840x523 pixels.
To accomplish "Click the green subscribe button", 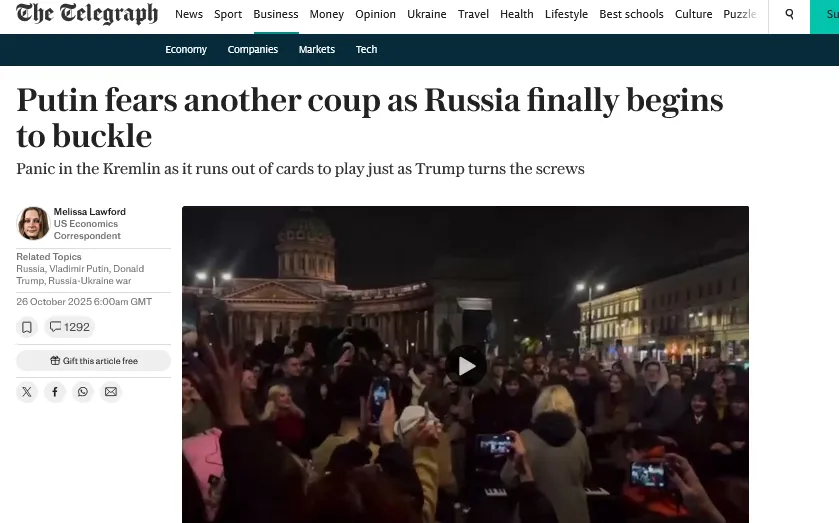I will tap(824, 15).
